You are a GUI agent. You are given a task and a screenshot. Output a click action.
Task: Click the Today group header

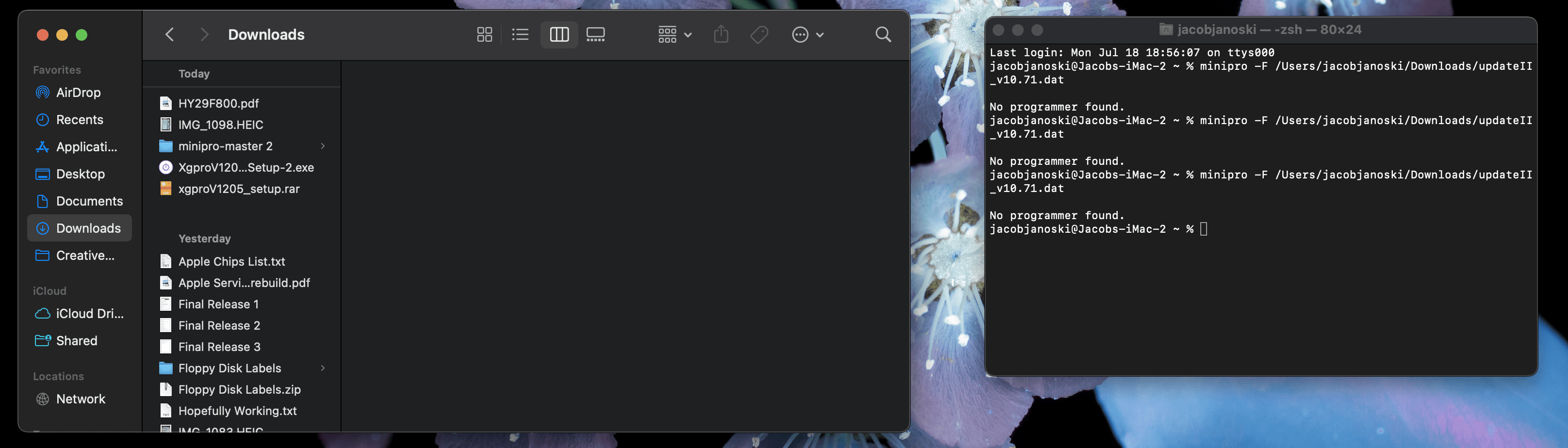tap(194, 74)
